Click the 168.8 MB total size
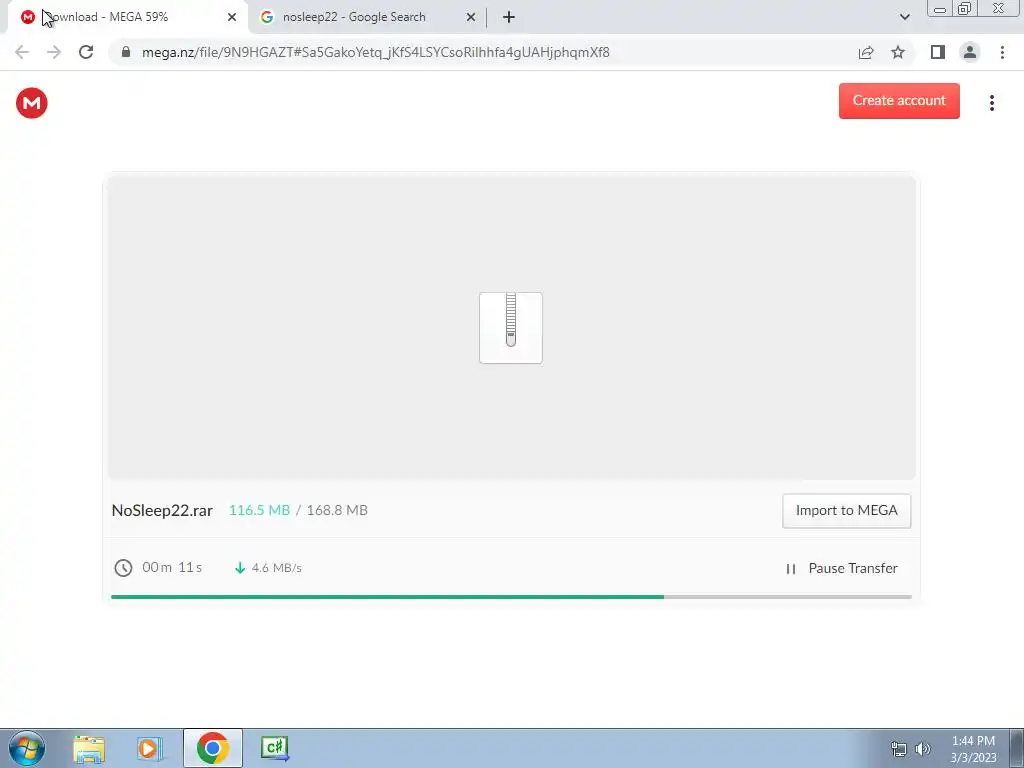 pos(337,510)
